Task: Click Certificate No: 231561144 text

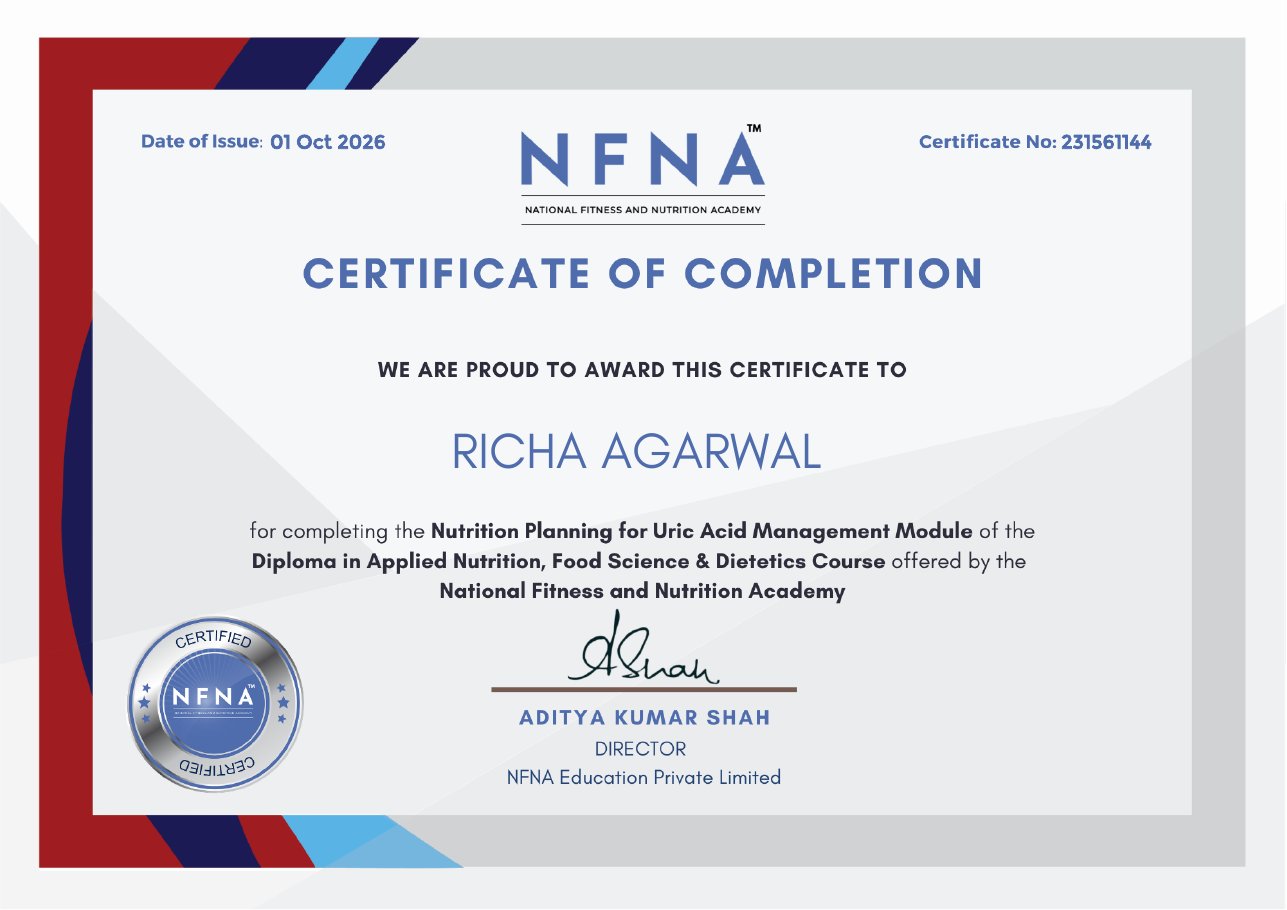Action: 1035,142
